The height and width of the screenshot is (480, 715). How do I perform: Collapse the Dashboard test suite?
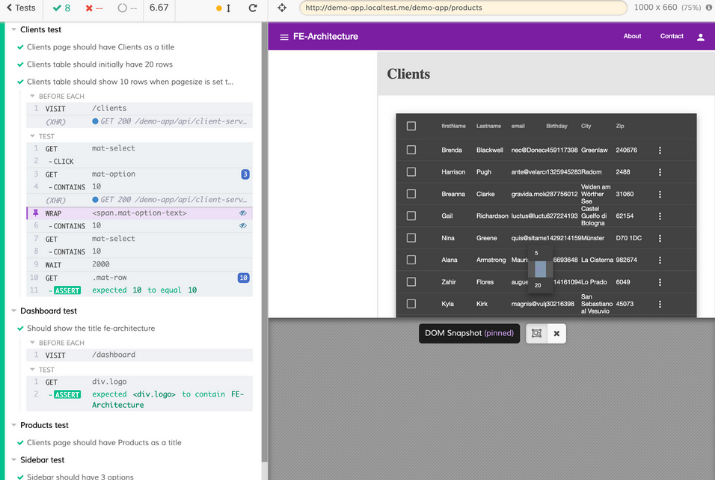point(13,311)
